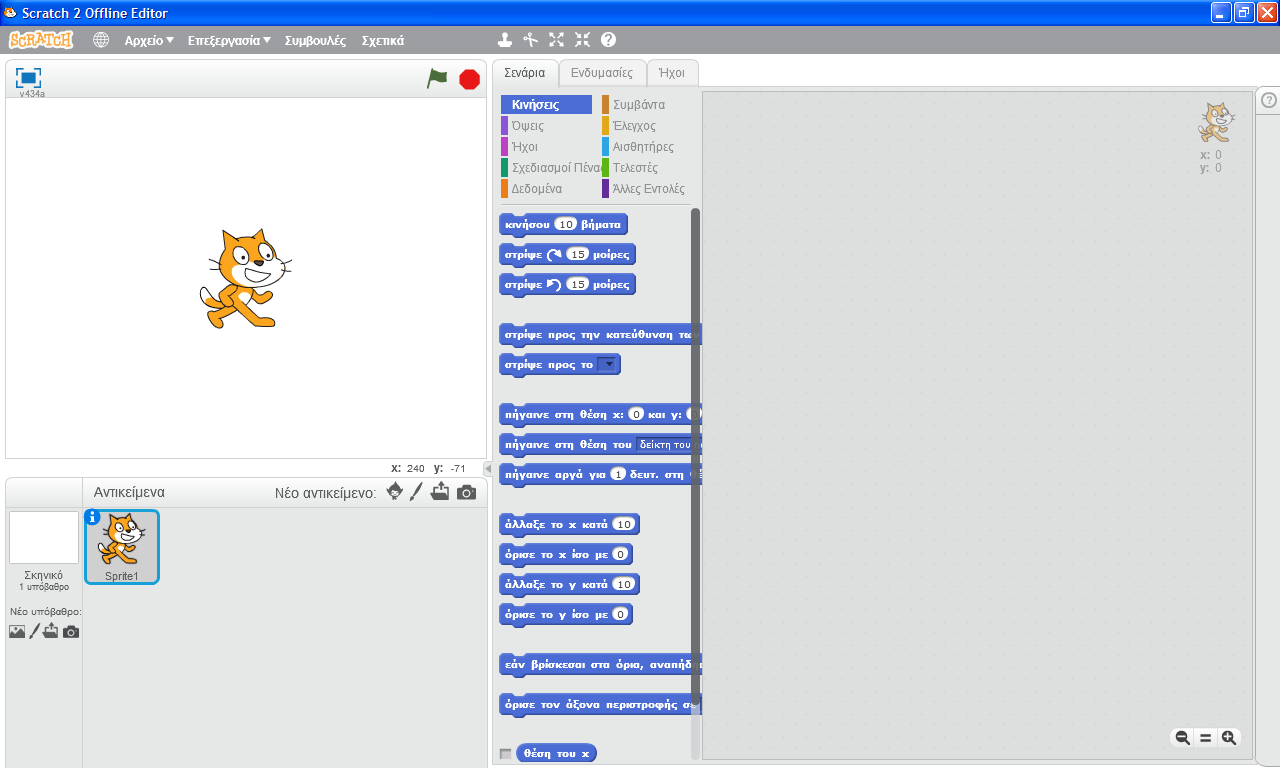Select the Σχεδιασμοί Πένας category

[x=550, y=167]
